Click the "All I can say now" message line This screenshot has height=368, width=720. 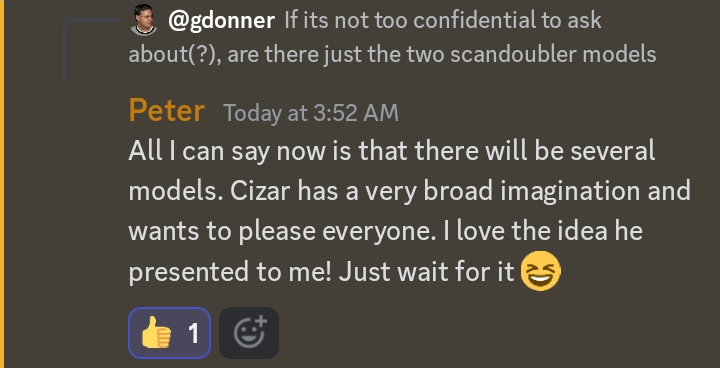(392, 151)
